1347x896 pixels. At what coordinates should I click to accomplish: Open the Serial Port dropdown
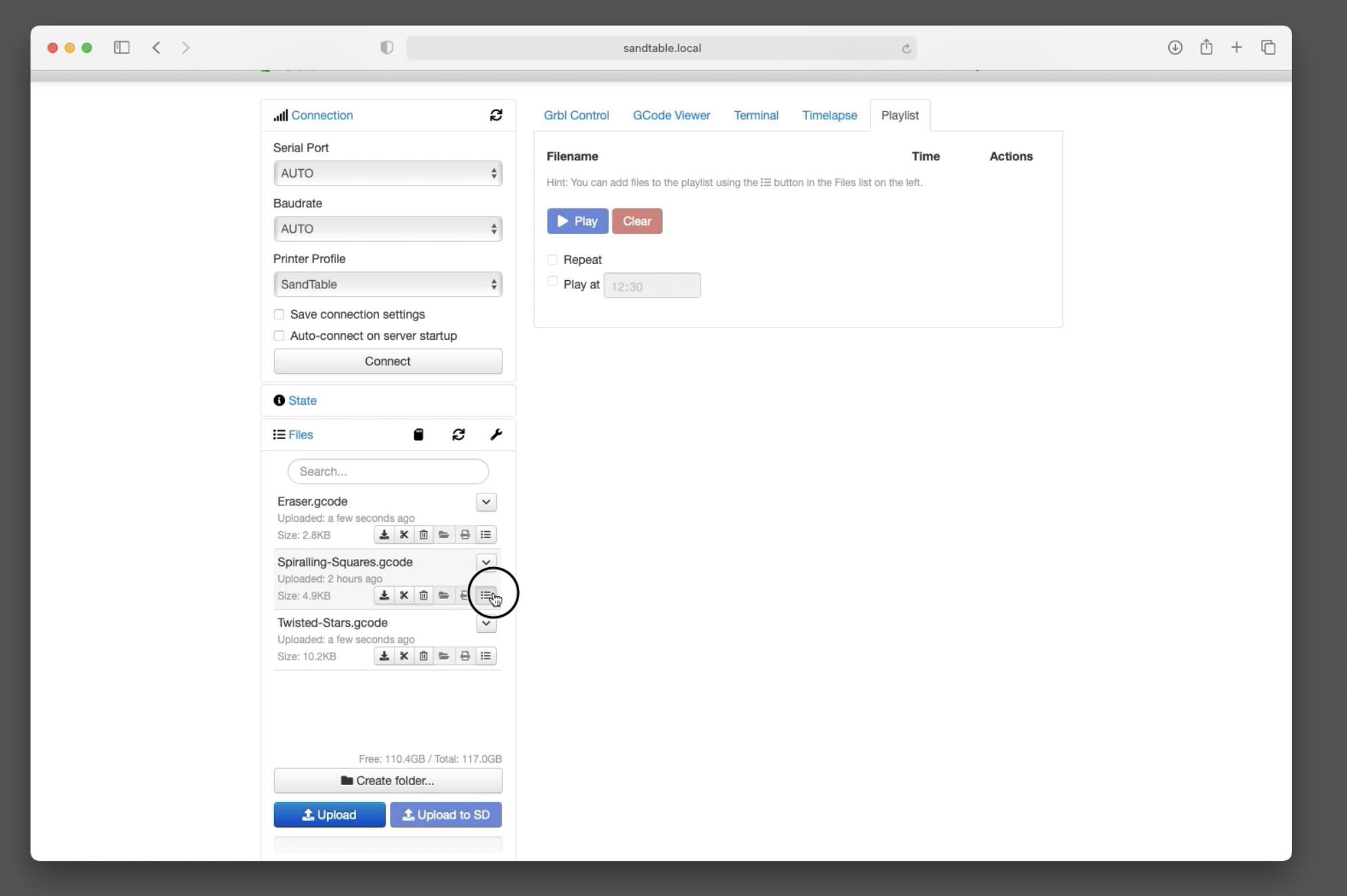click(387, 173)
